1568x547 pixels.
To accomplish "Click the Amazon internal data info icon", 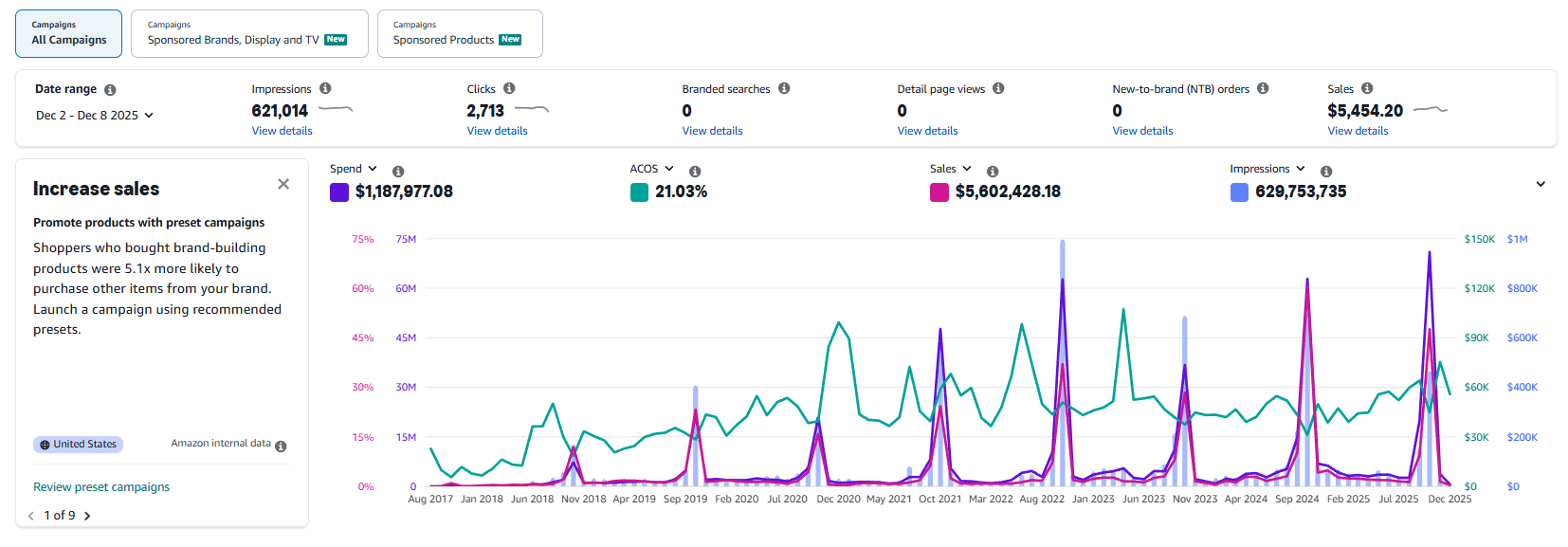I will [x=281, y=447].
